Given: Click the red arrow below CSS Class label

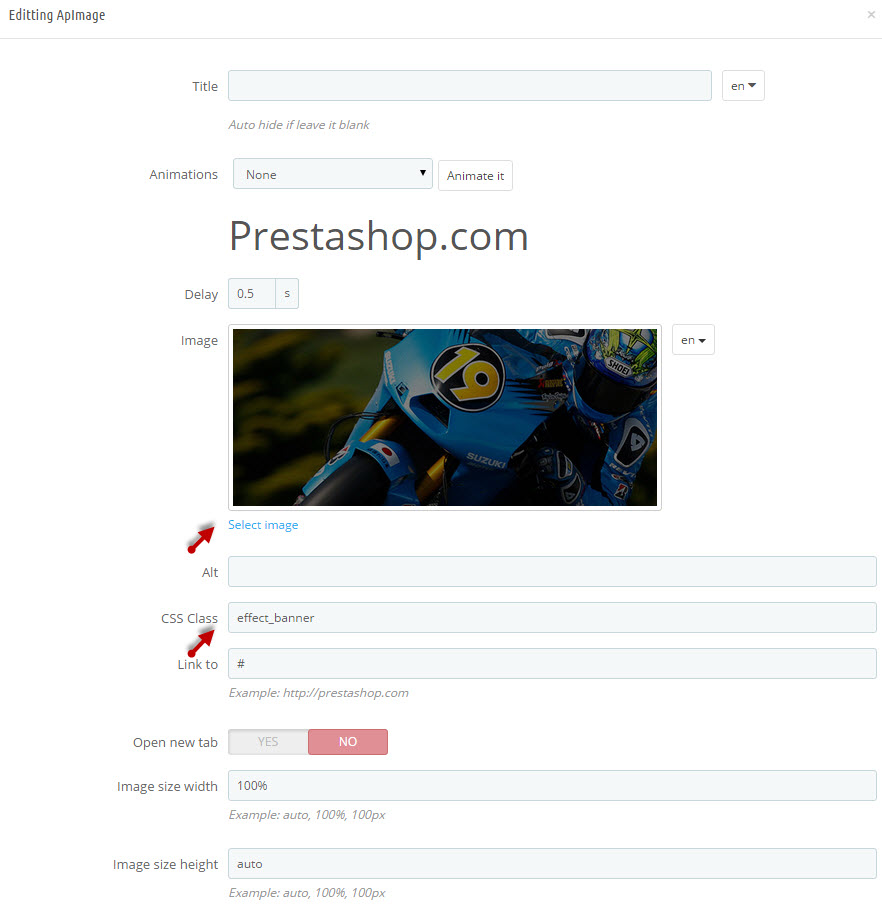Looking at the screenshot, I should 201,642.
